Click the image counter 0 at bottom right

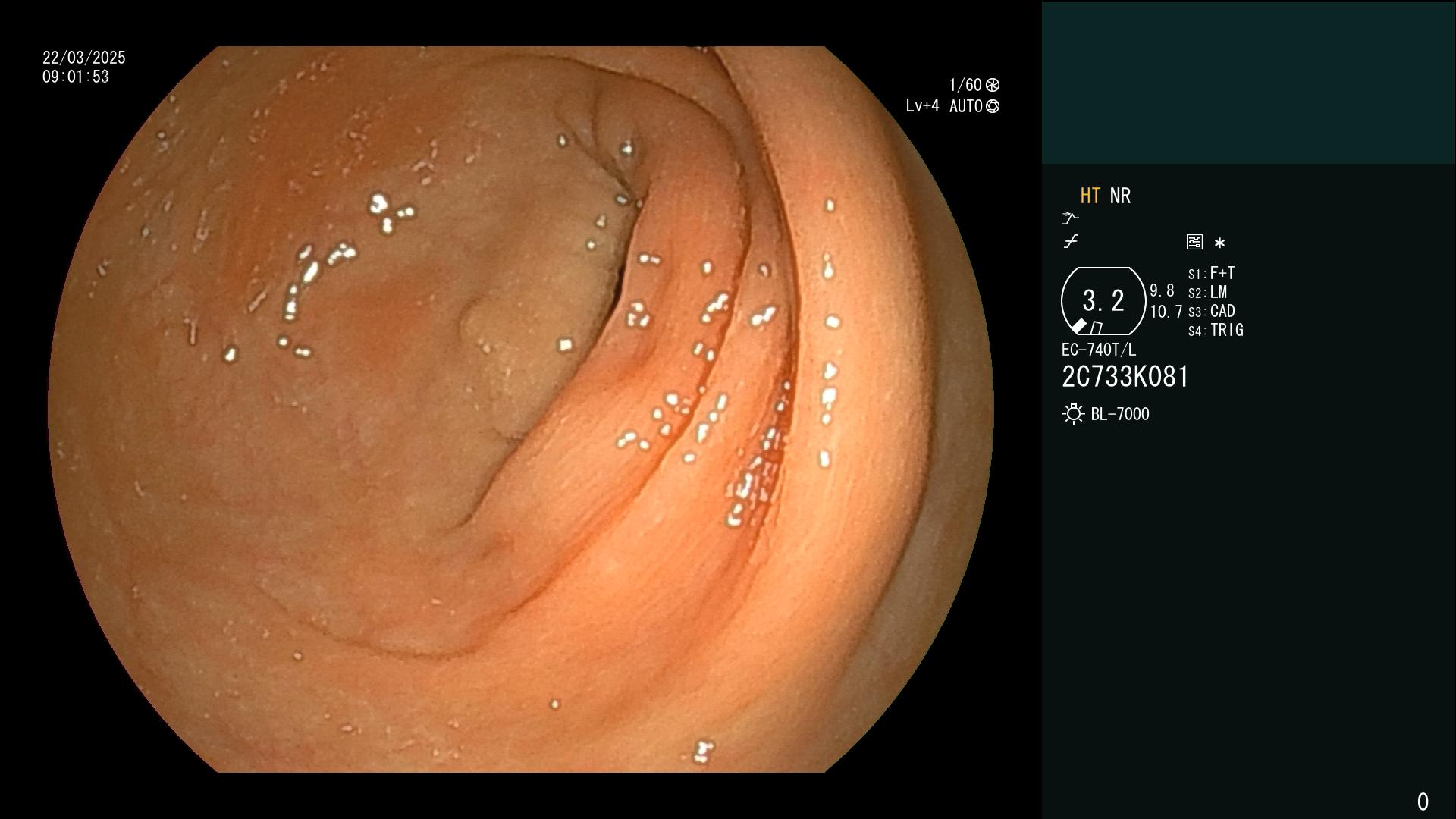pos(1423,802)
